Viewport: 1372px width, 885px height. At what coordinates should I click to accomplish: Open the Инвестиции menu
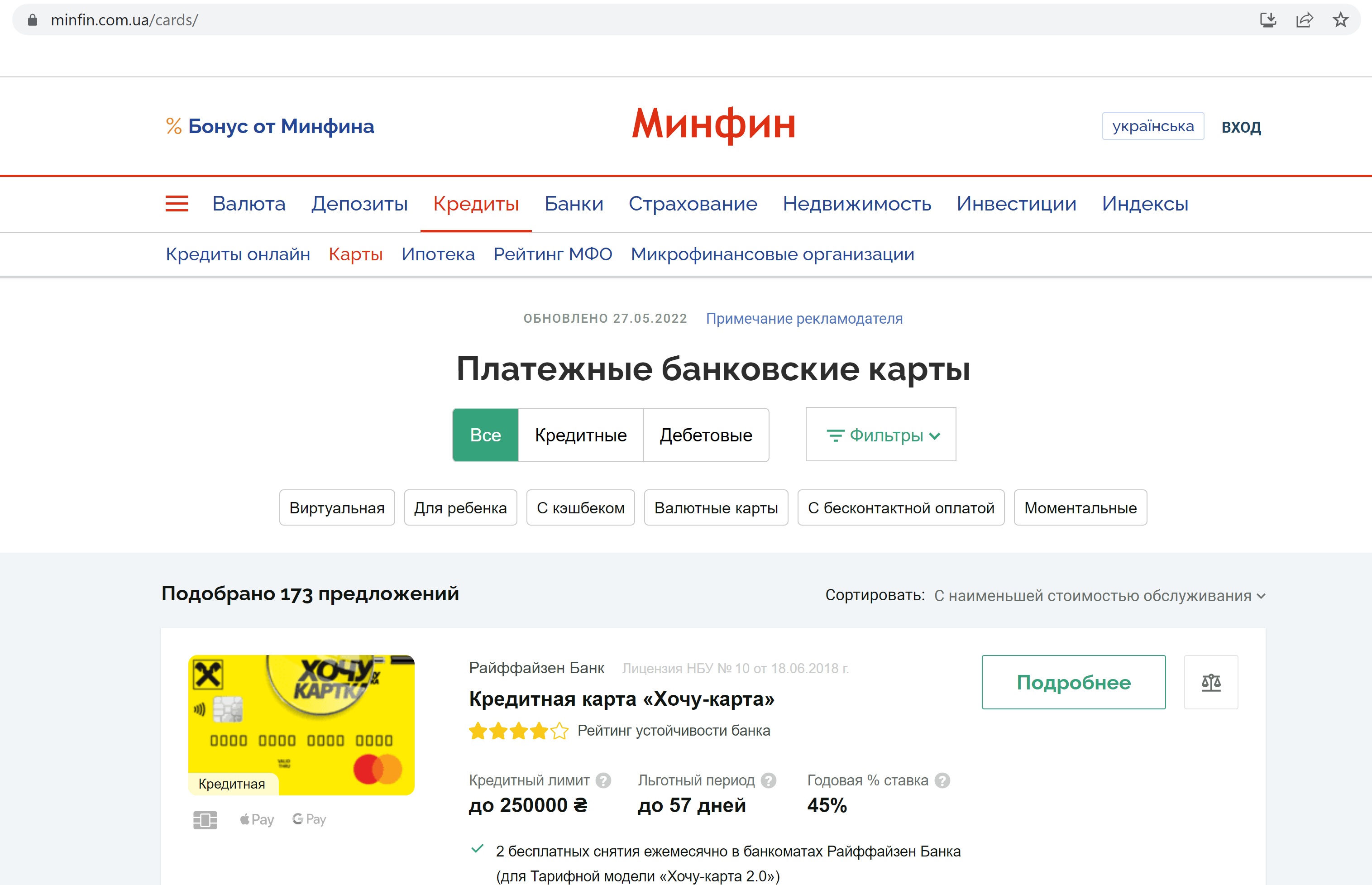coord(1016,204)
